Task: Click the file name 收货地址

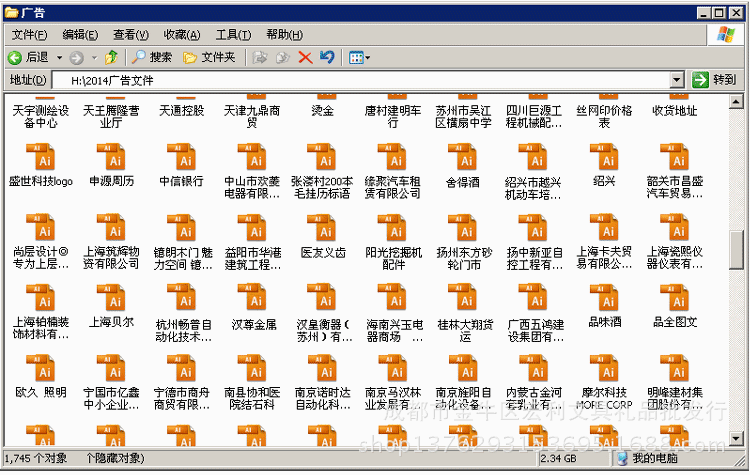Action: click(674, 110)
